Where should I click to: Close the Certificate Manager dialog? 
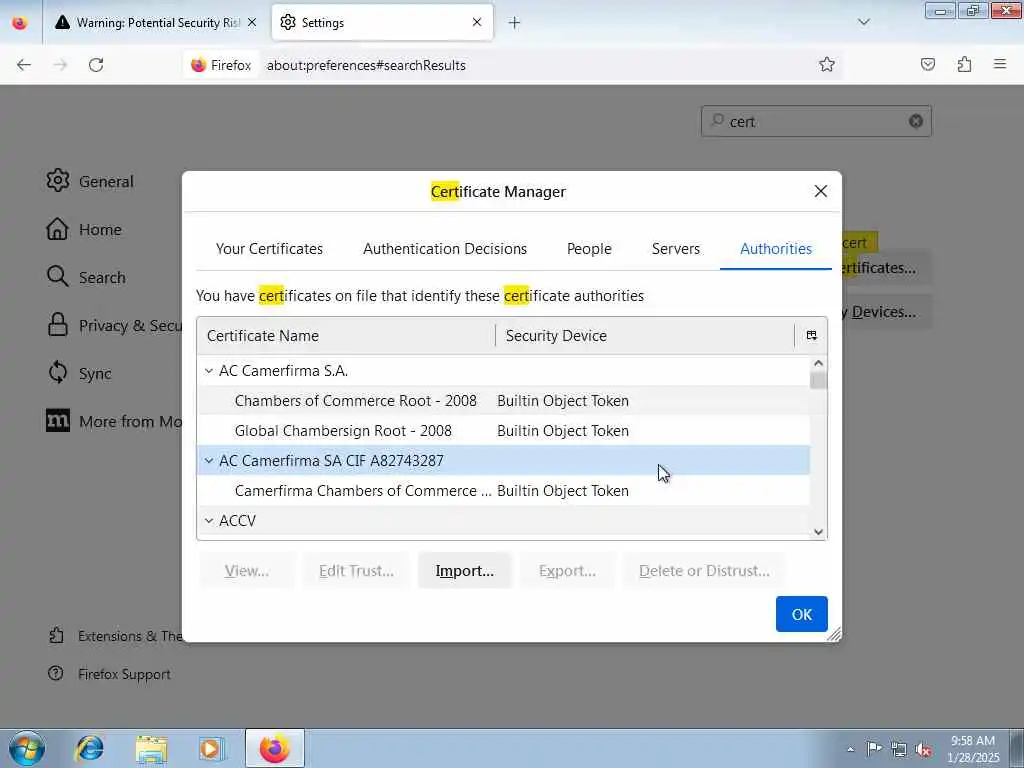coord(821,191)
